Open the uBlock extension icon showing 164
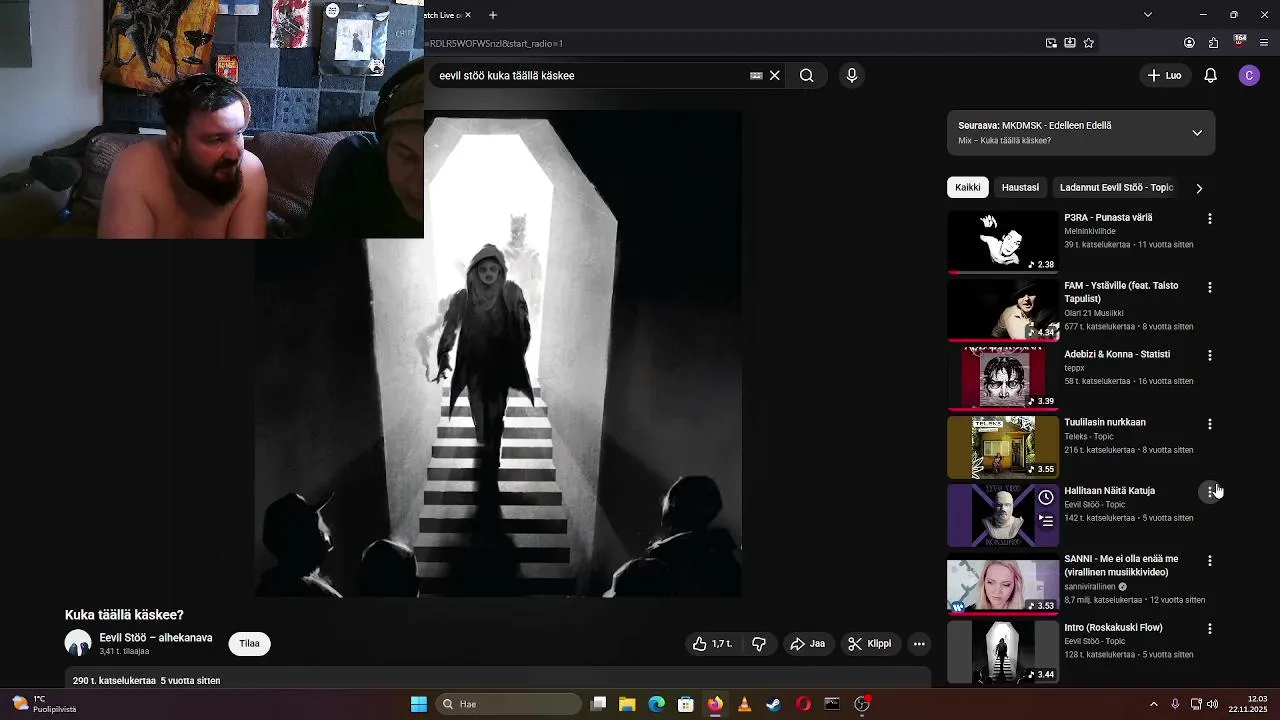Image resolution: width=1280 pixels, height=720 pixels. pos(1240,42)
